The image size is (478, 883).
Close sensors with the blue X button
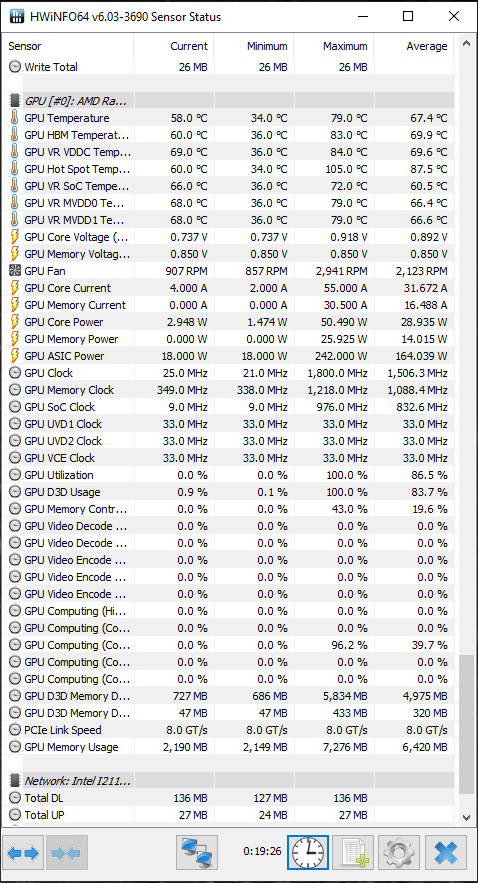(446, 853)
